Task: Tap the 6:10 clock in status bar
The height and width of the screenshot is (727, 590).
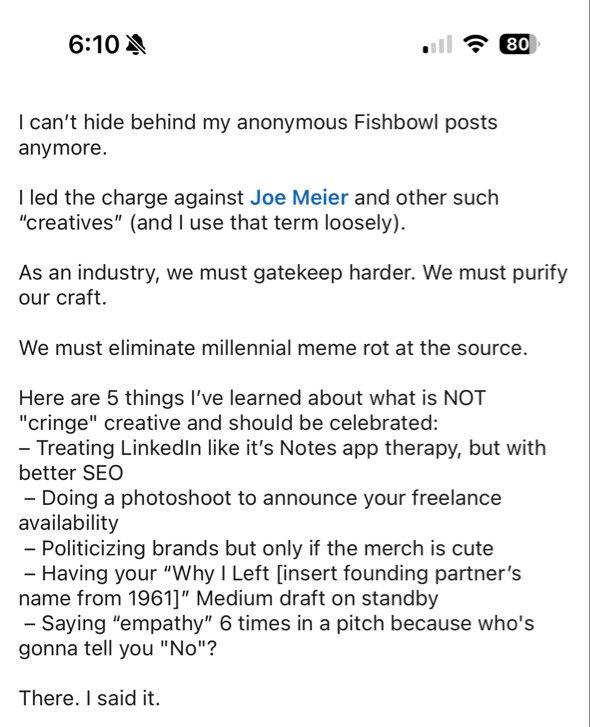Action: [x=94, y=45]
